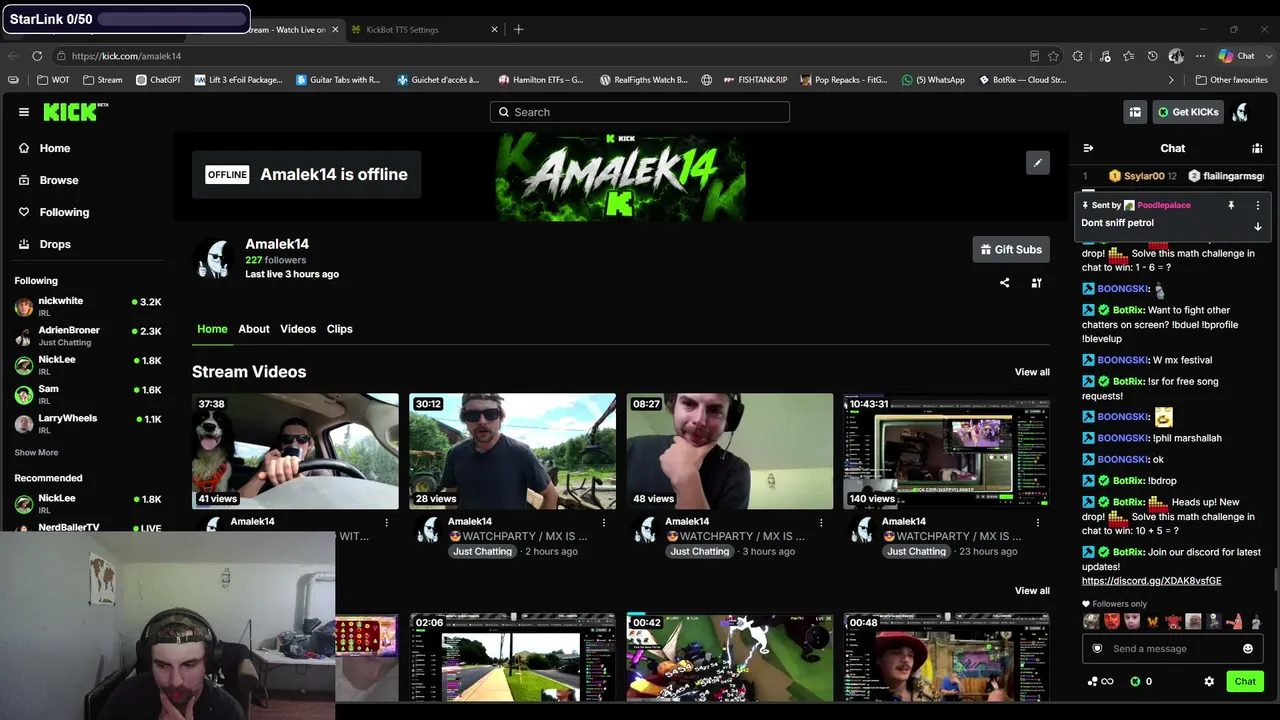This screenshot has width=1280, height=720.
Task: Collapse the chat panel
Action: pyautogui.click(x=1088, y=148)
